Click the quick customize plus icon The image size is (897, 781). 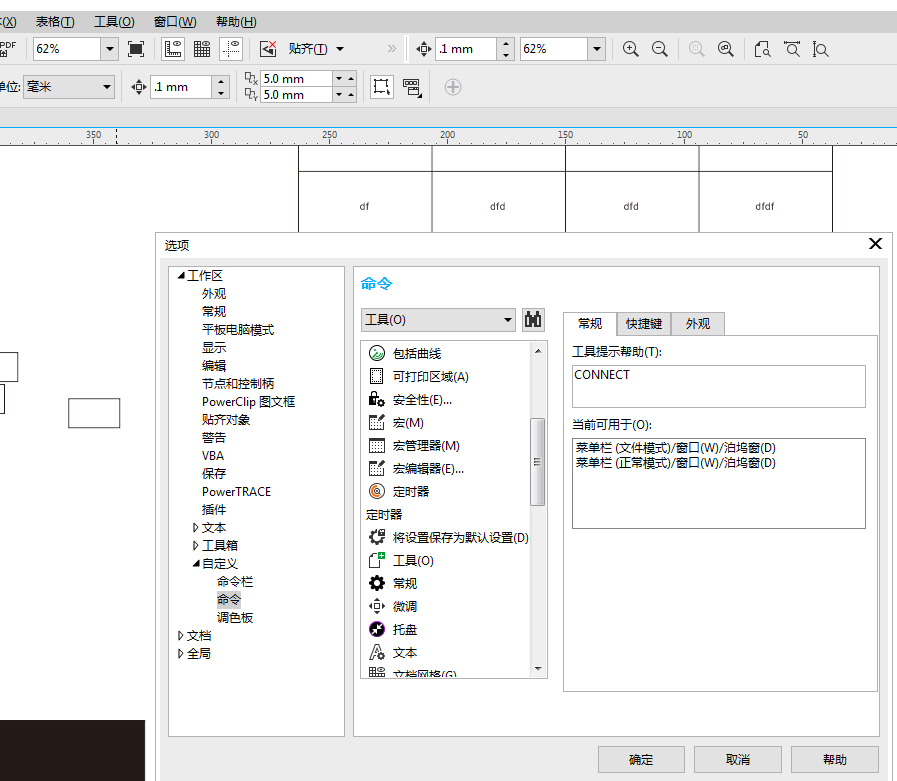tap(453, 87)
